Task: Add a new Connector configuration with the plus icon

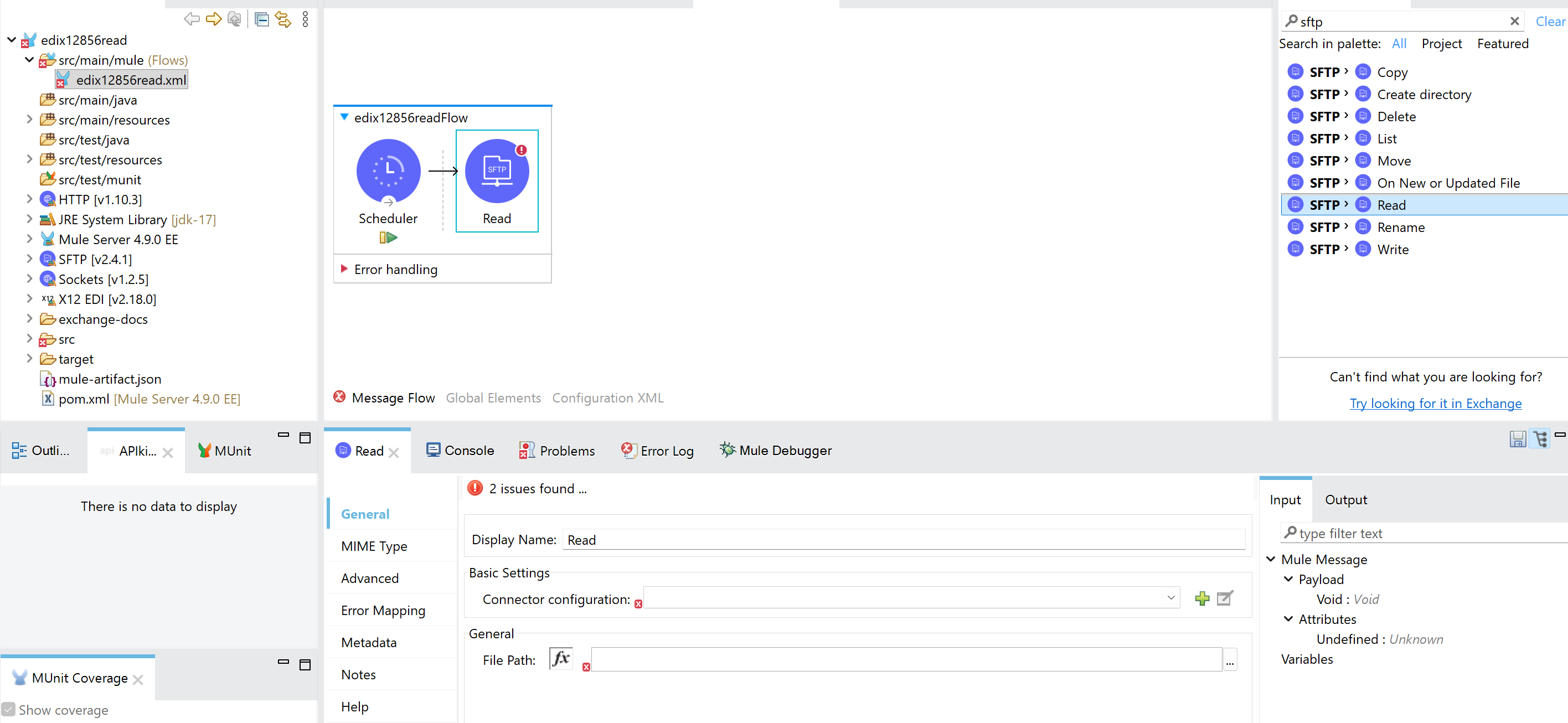Action: click(x=1201, y=598)
